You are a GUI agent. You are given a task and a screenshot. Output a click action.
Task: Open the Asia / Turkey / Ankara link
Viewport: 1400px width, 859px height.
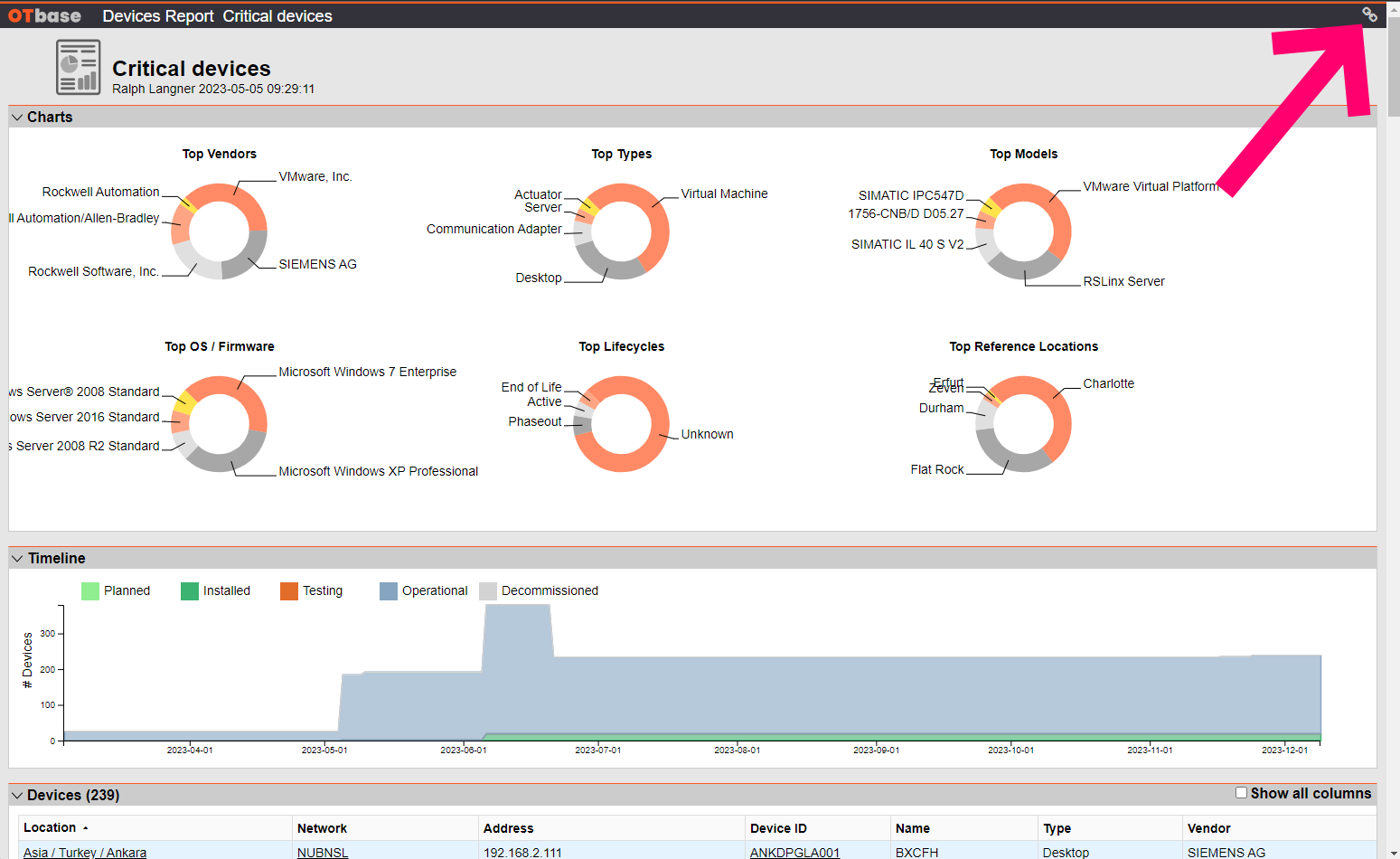(x=85, y=853)
